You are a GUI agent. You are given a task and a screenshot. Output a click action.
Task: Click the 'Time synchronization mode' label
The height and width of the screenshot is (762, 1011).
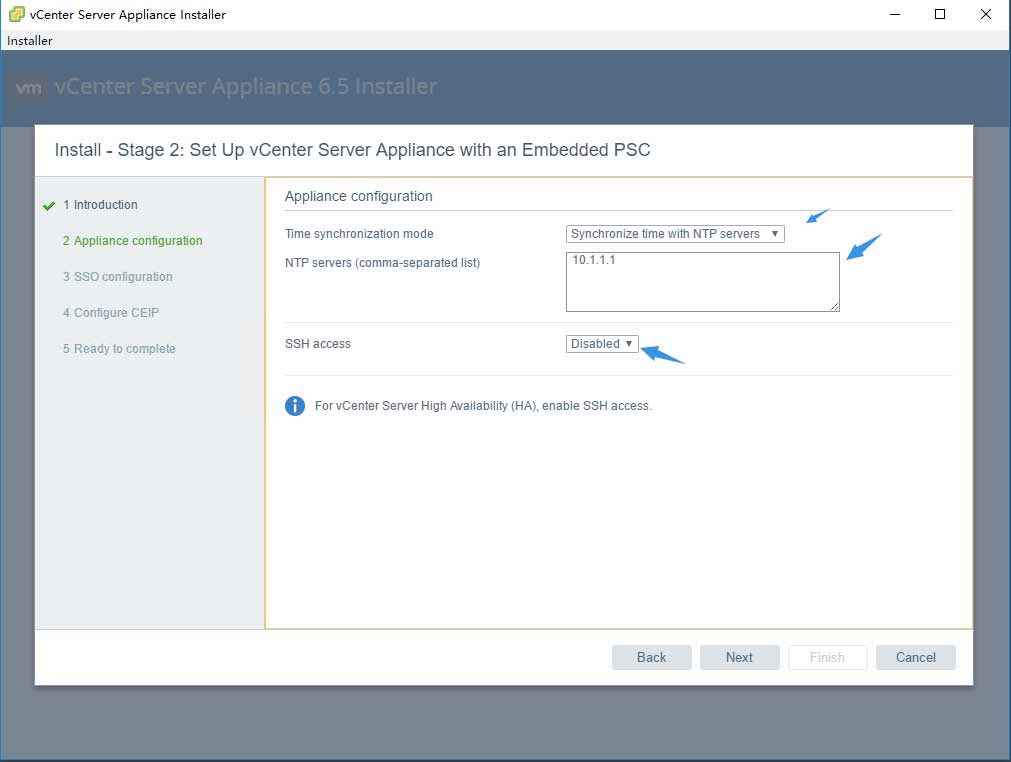pos(359,234)
